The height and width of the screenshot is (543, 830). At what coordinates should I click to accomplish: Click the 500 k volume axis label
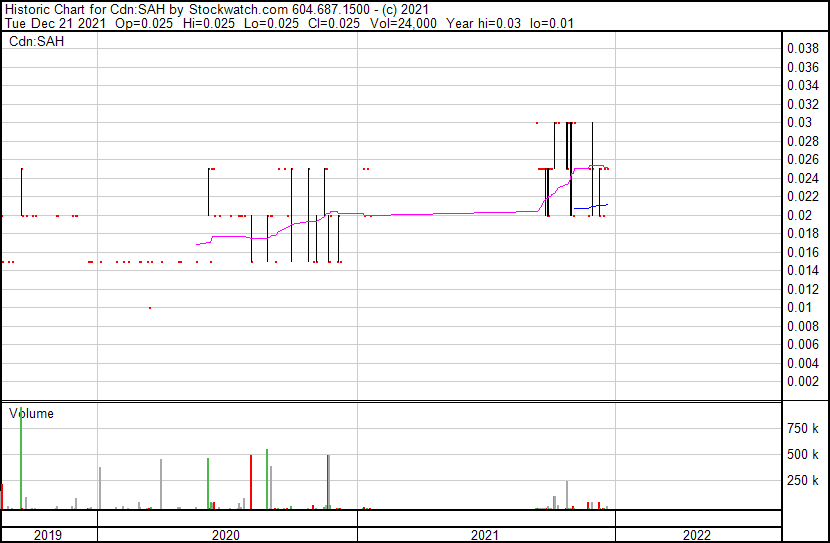(x=803, y=455)
